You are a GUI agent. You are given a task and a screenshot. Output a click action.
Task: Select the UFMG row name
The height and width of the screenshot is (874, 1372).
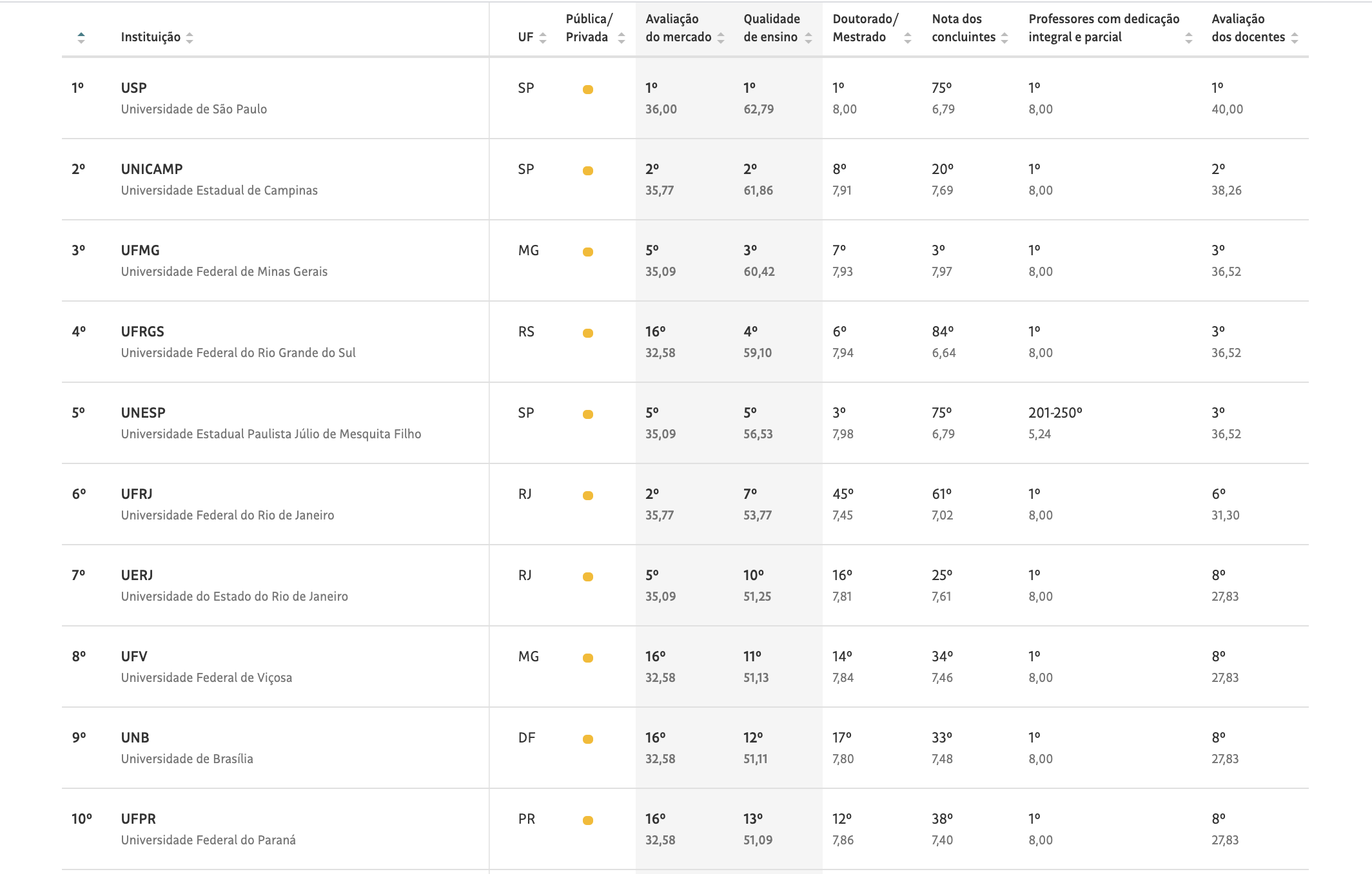(x=141, y=250)
